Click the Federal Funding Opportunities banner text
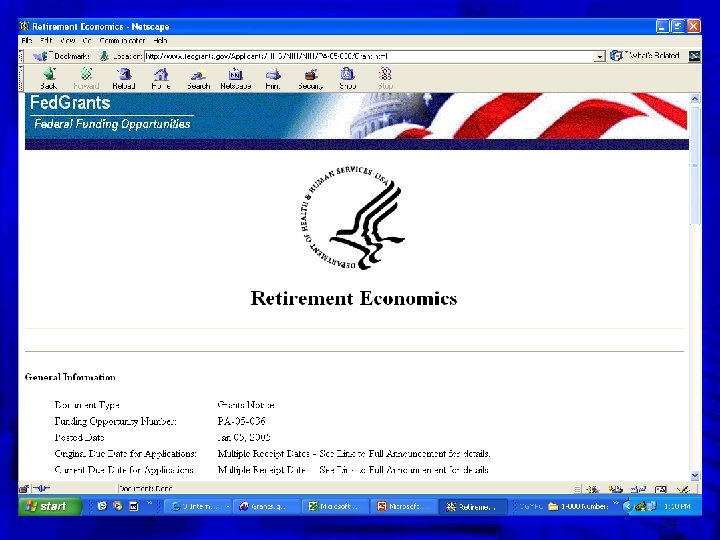This screenshot has width=720, height=540. click(112, 124)
